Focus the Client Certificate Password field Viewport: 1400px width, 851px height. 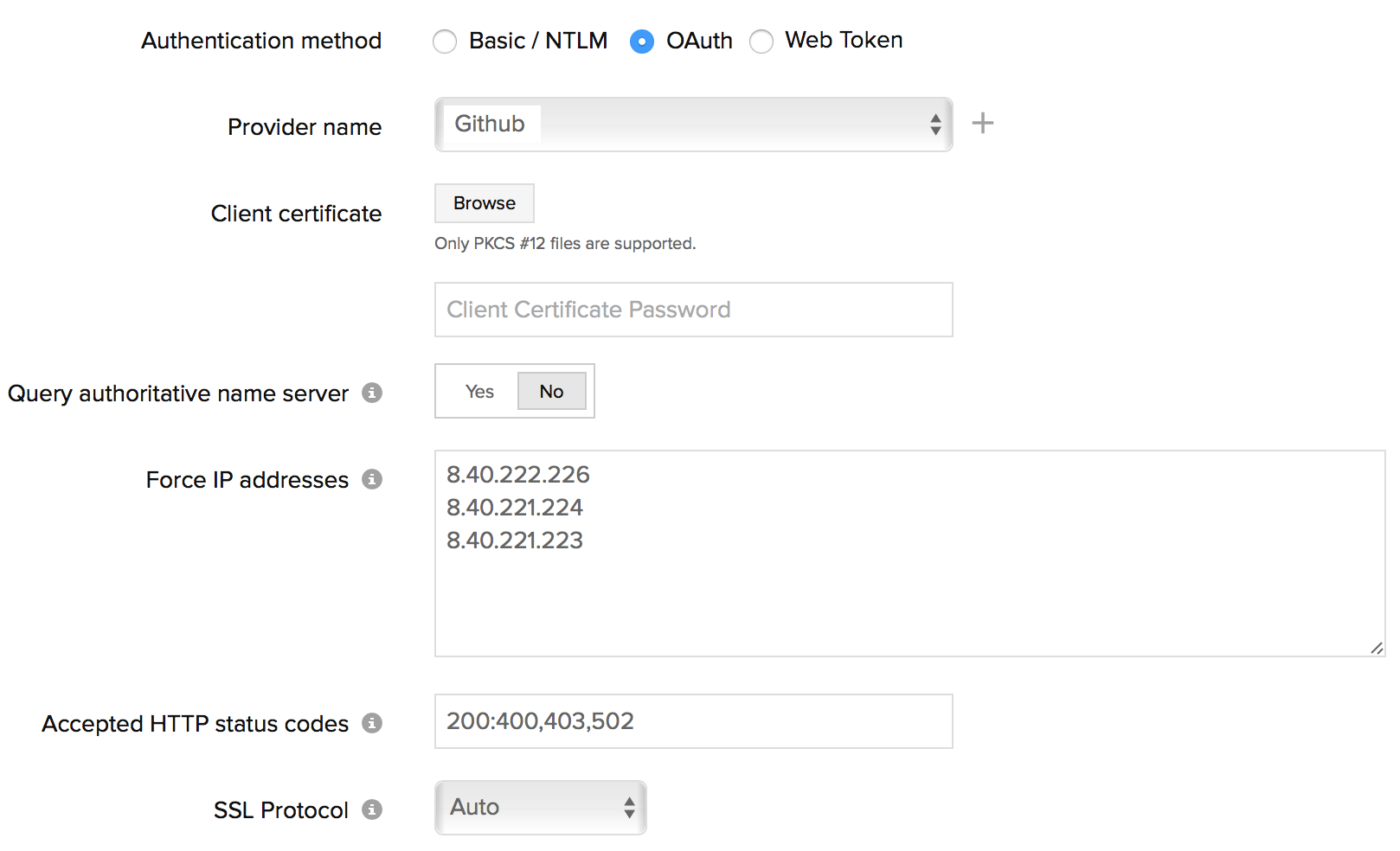click(693, 310)
